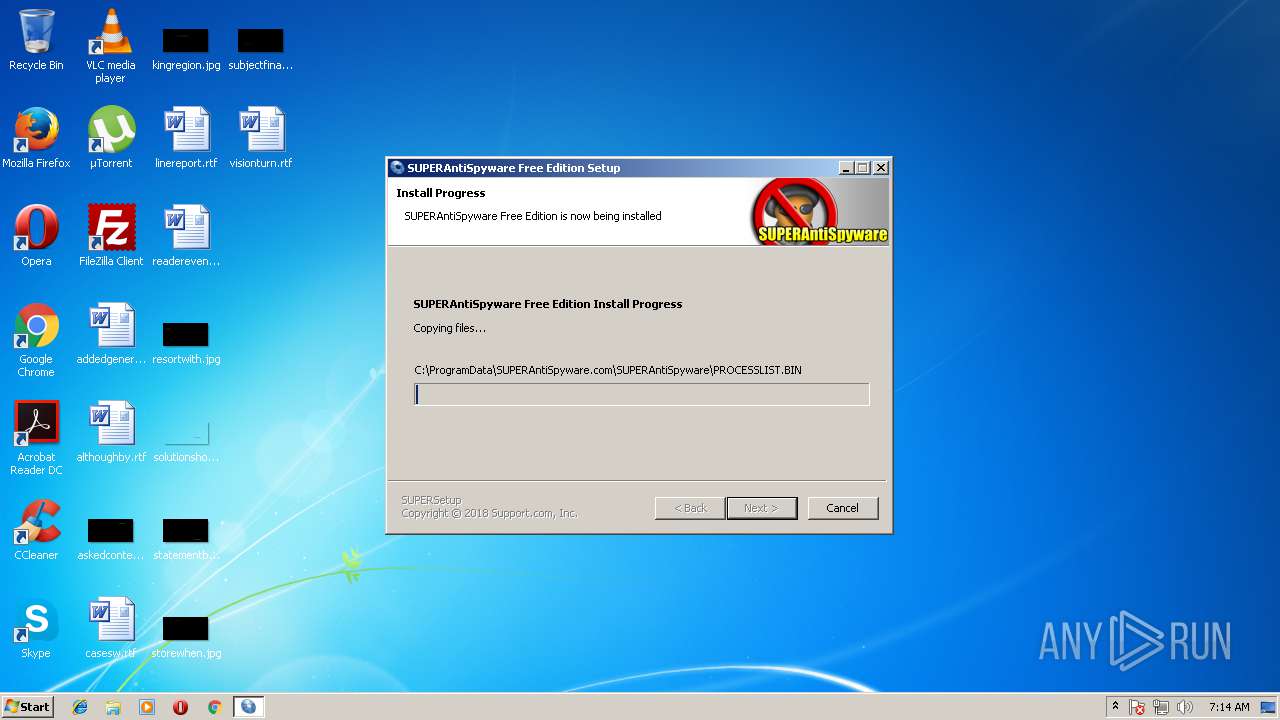Image resolution: width=1280 pixels, height=720 pixels.
Task: Open Windows Explorer from the taskbar
Action: [x=113, y=707]
